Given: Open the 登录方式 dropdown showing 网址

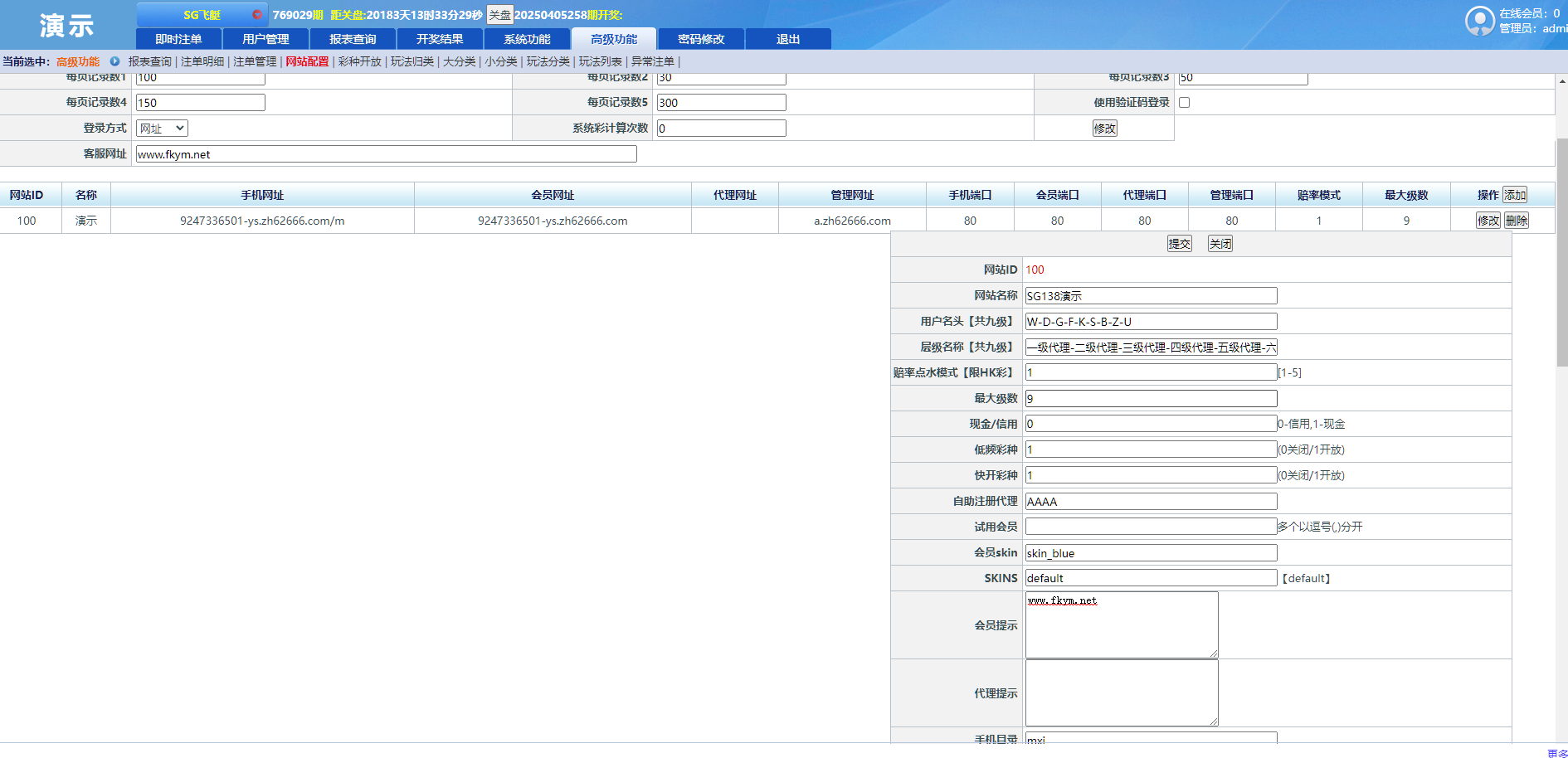Looking at the screenshot, I should (x=161, y=128).
